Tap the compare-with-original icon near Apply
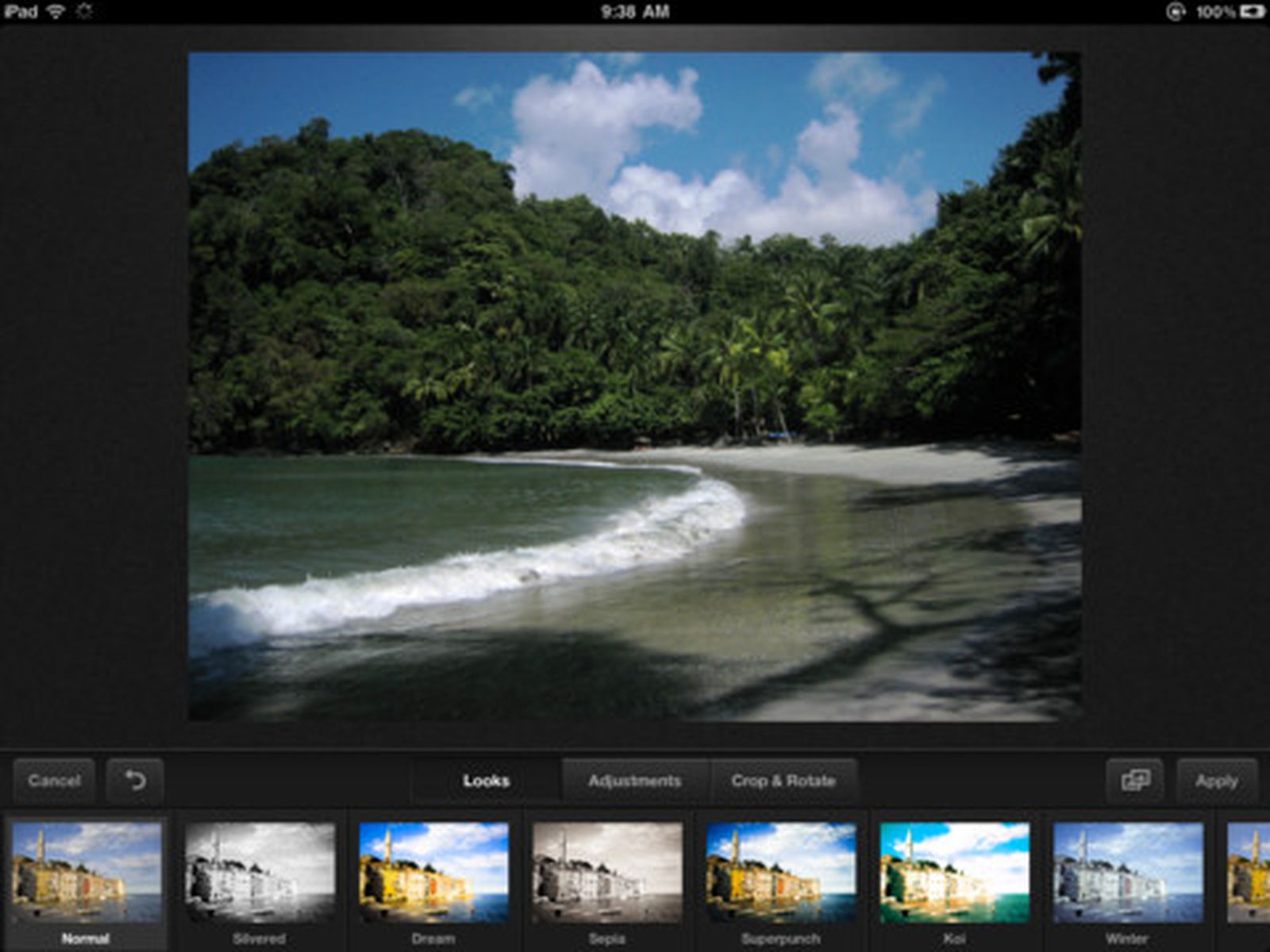The height and width of the screenshot is (952, 1270). coord(1133,781)
